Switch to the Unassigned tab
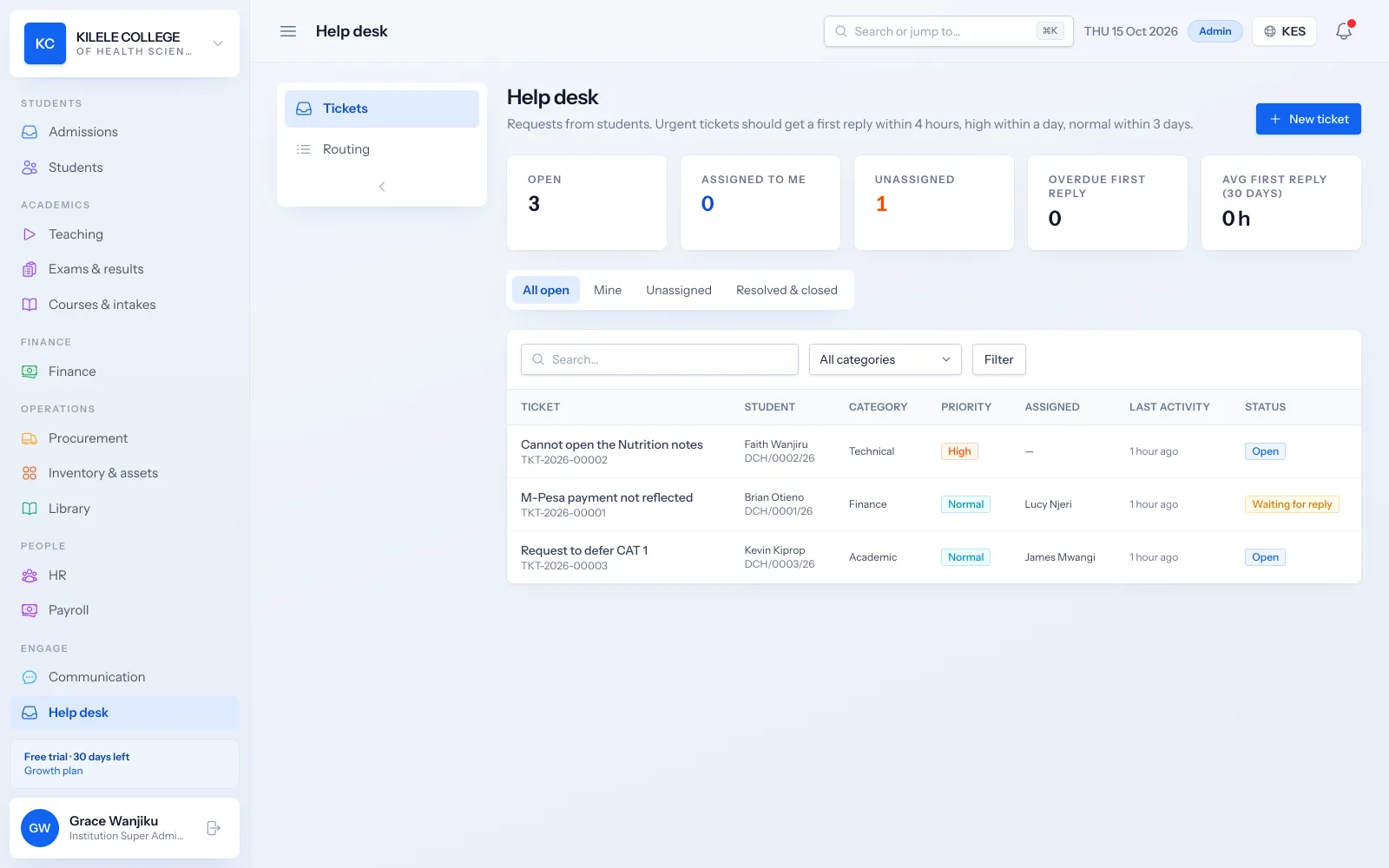1389x868 pixels. [679, 290]
